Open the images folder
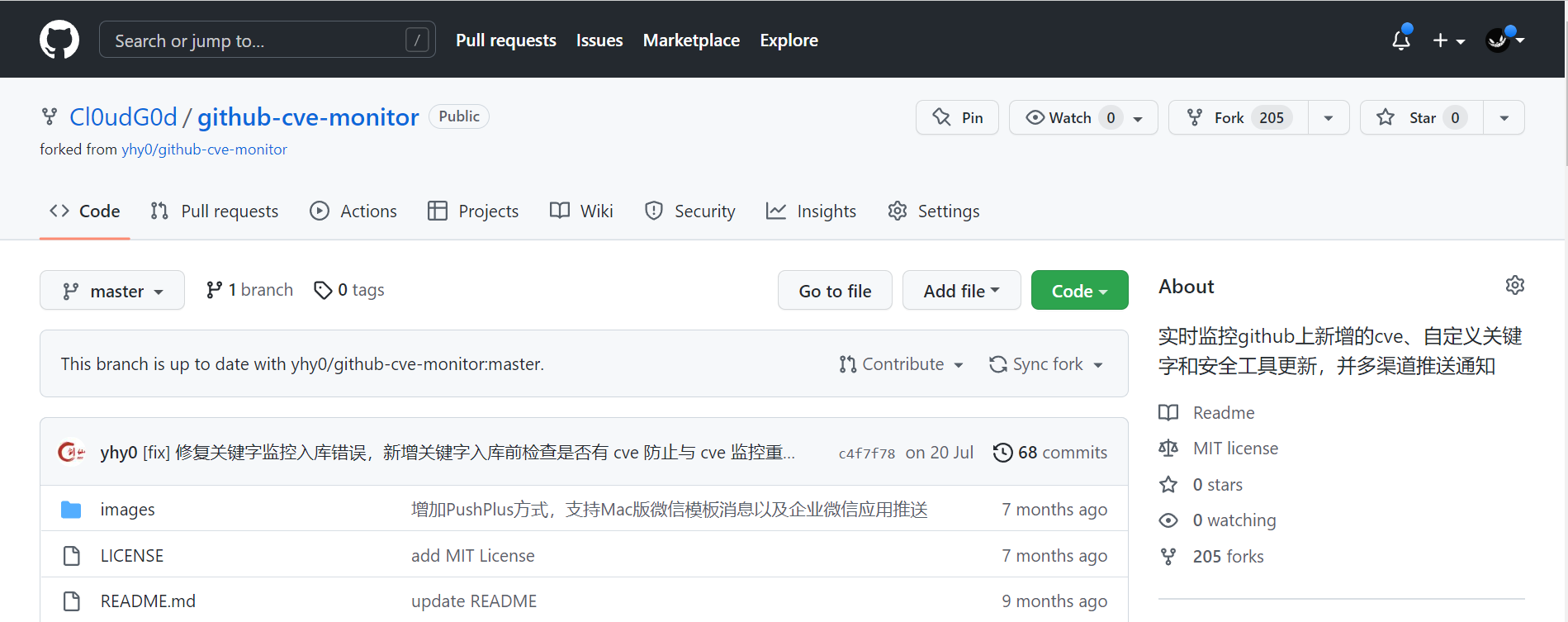The height and width of the screenshot is (622, 1568). tap(127, 510)
